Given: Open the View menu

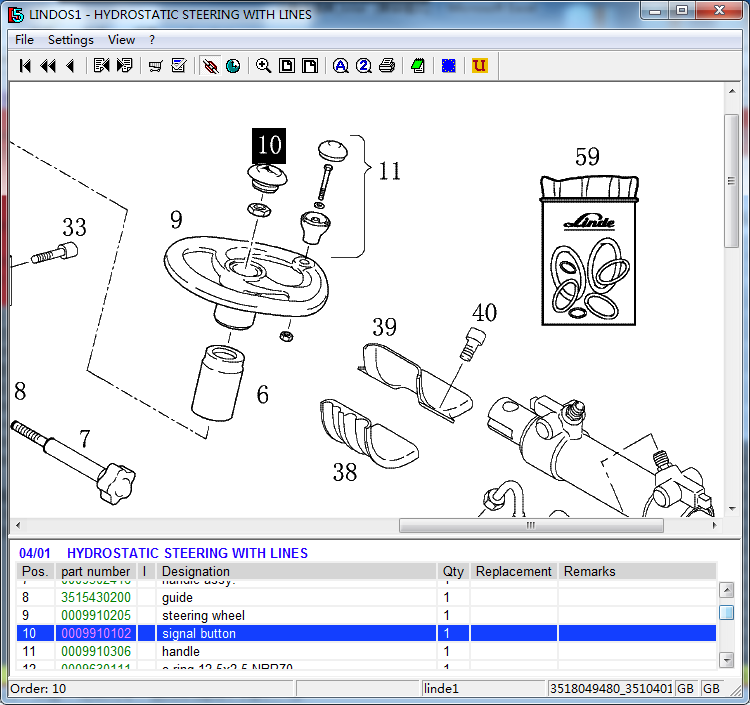Looking at the screenshot, I should pyautogui.click(x=121, y=40).
